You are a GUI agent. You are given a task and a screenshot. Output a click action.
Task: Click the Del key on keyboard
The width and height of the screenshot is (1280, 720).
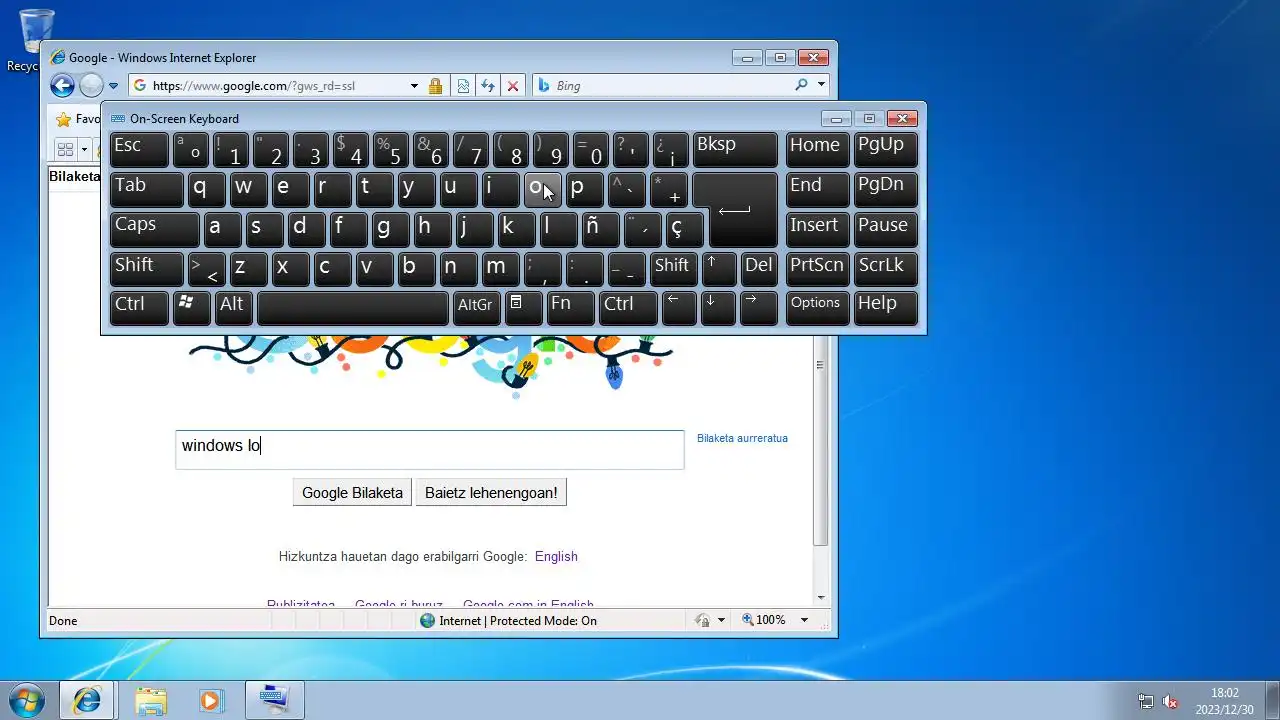click(x=759, y=268)
